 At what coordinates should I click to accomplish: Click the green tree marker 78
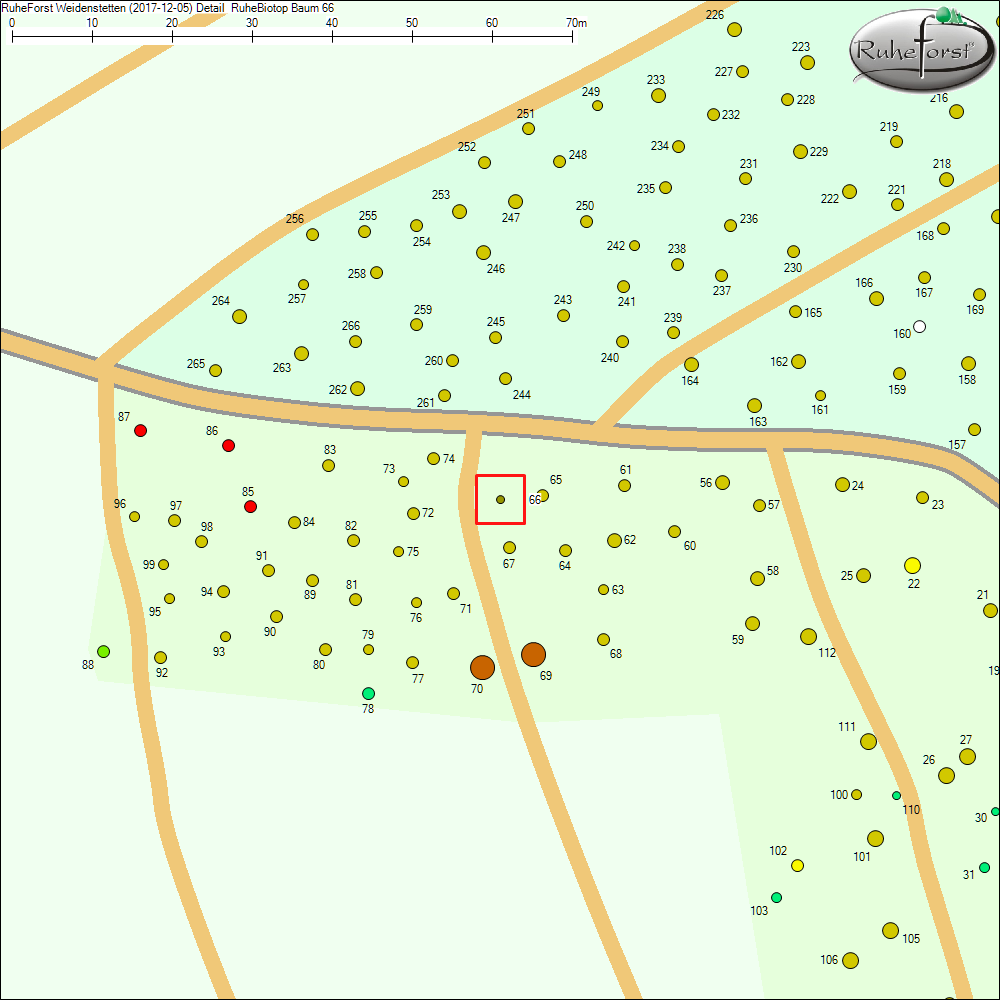(x=368, y=693)
